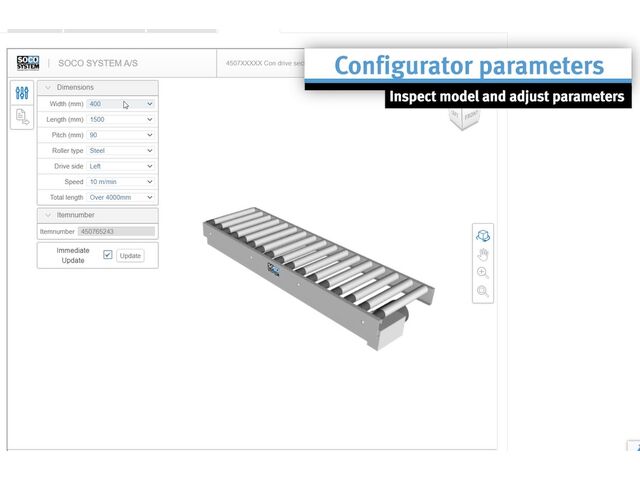Image resolution: width=640 pixels, height=480 pixels.
Task: Open the Pitch (mm) dropdown
Action: [121, 135]
